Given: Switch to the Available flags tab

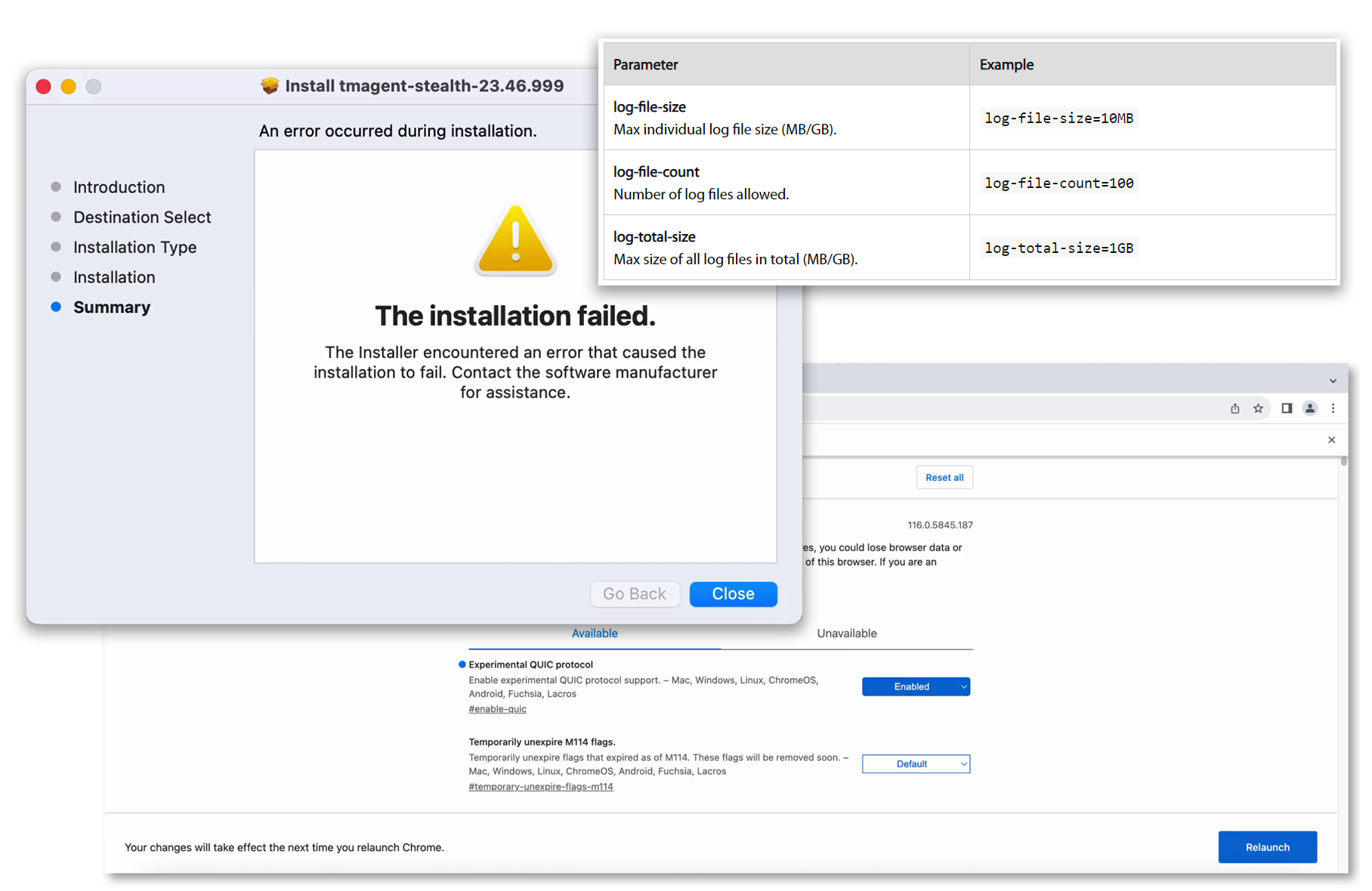Looking at the screenshot, I should [x=595, y=634].
